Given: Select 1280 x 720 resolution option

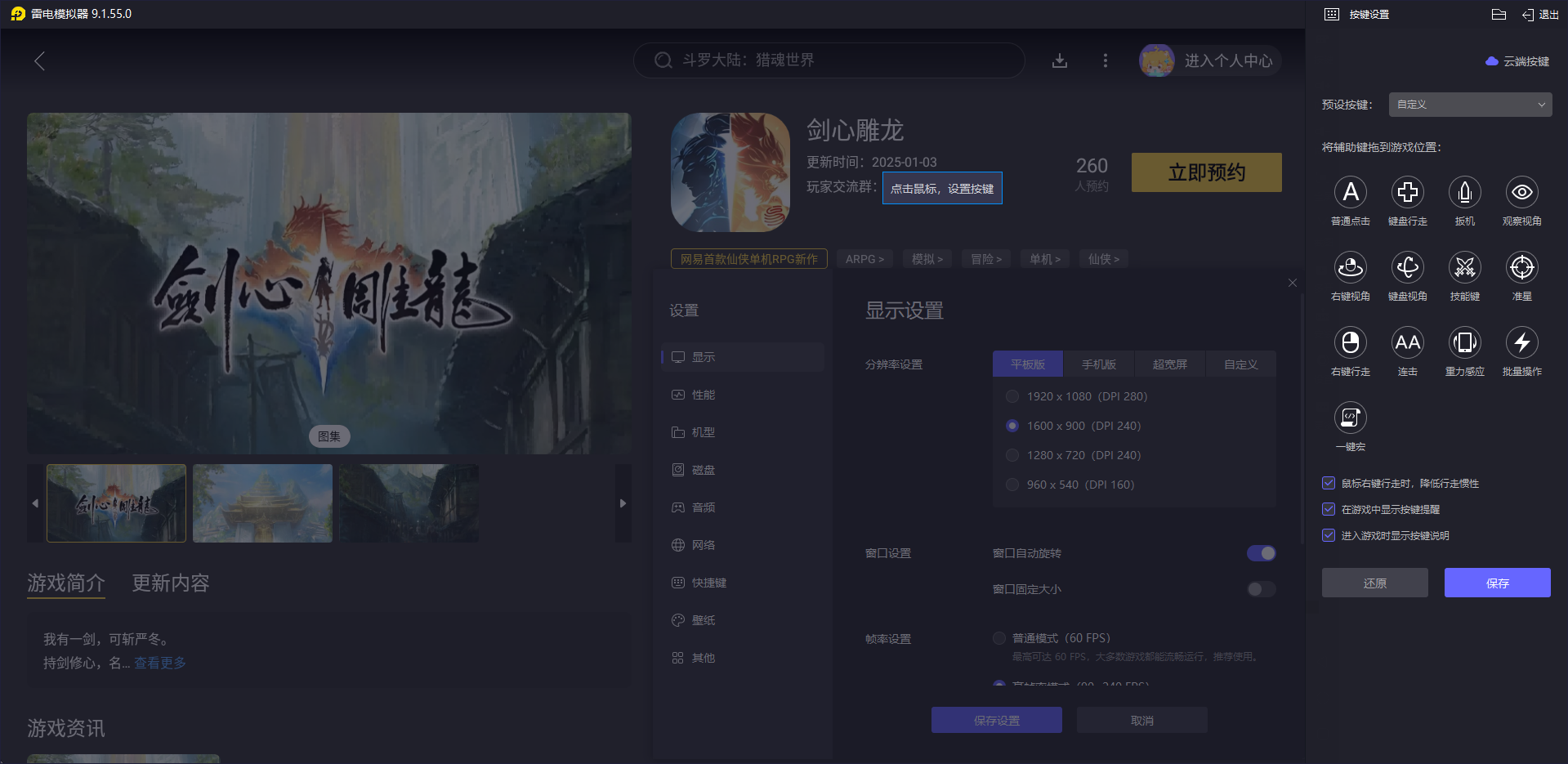Looking at the screenshot, I should click(1012, 455).
